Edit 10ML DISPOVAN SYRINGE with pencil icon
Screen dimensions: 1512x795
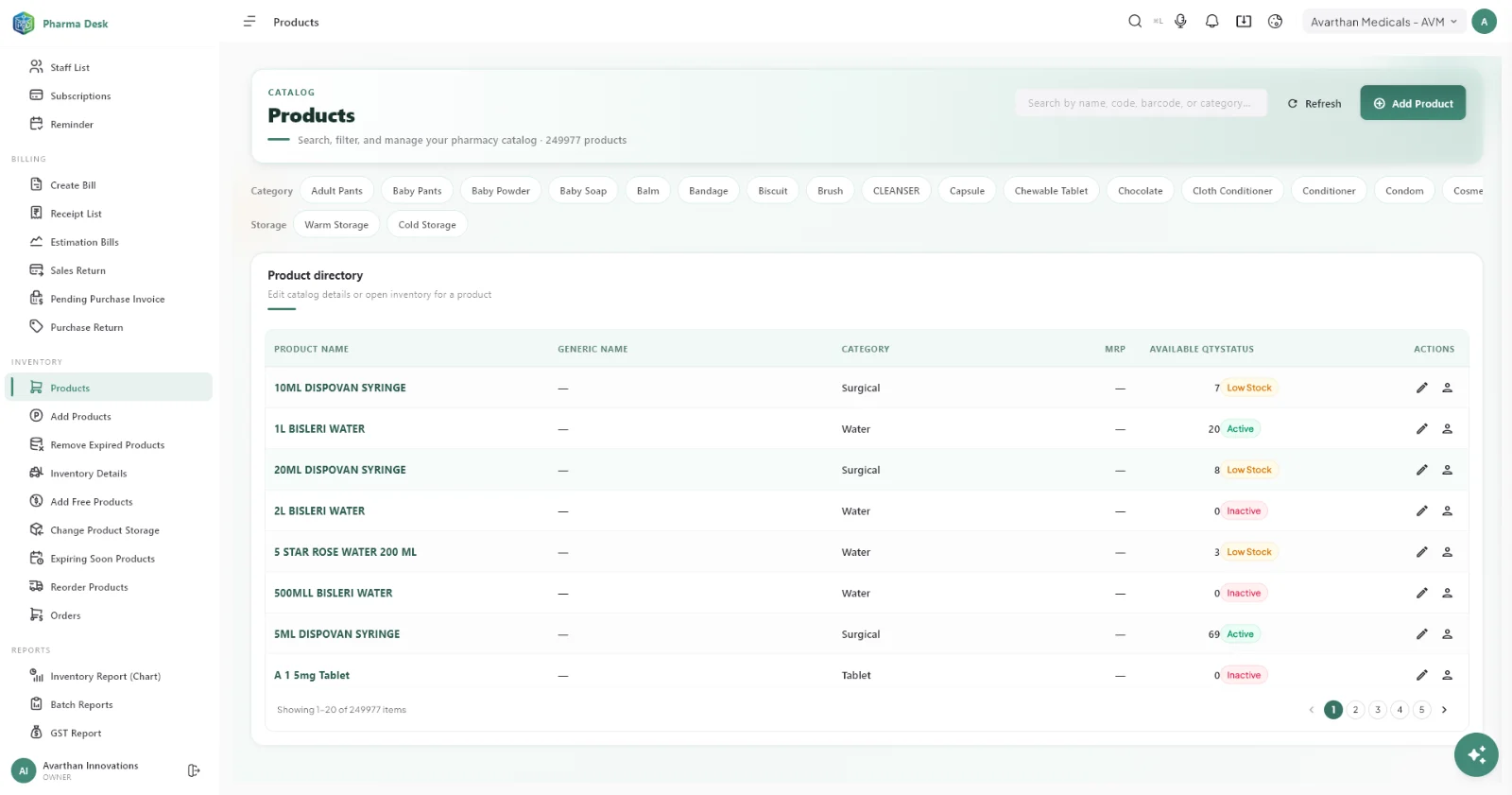(1421, 388)
